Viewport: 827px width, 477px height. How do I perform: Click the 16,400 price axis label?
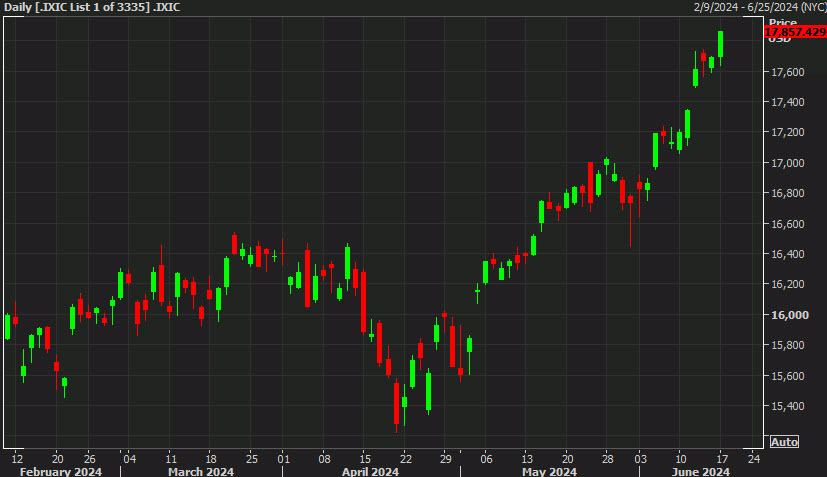click(788, 254)
